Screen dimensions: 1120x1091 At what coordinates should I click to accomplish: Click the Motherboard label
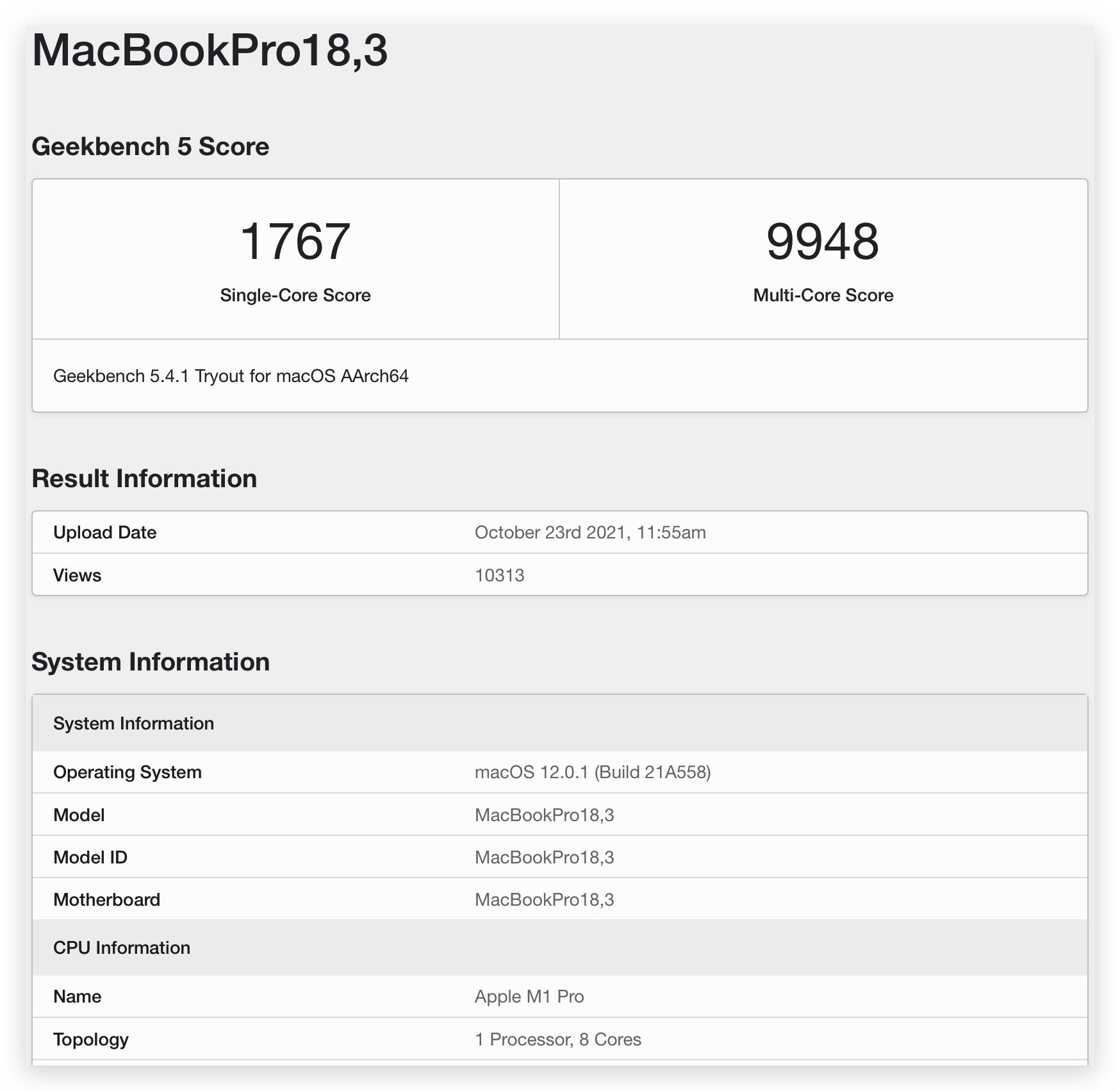107,899
